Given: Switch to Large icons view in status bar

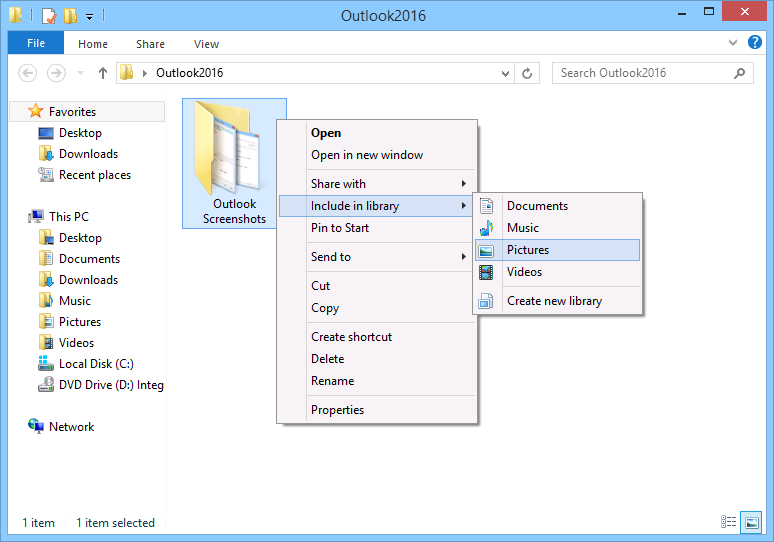Looking at the screenshot, I should tap(750, 522).
